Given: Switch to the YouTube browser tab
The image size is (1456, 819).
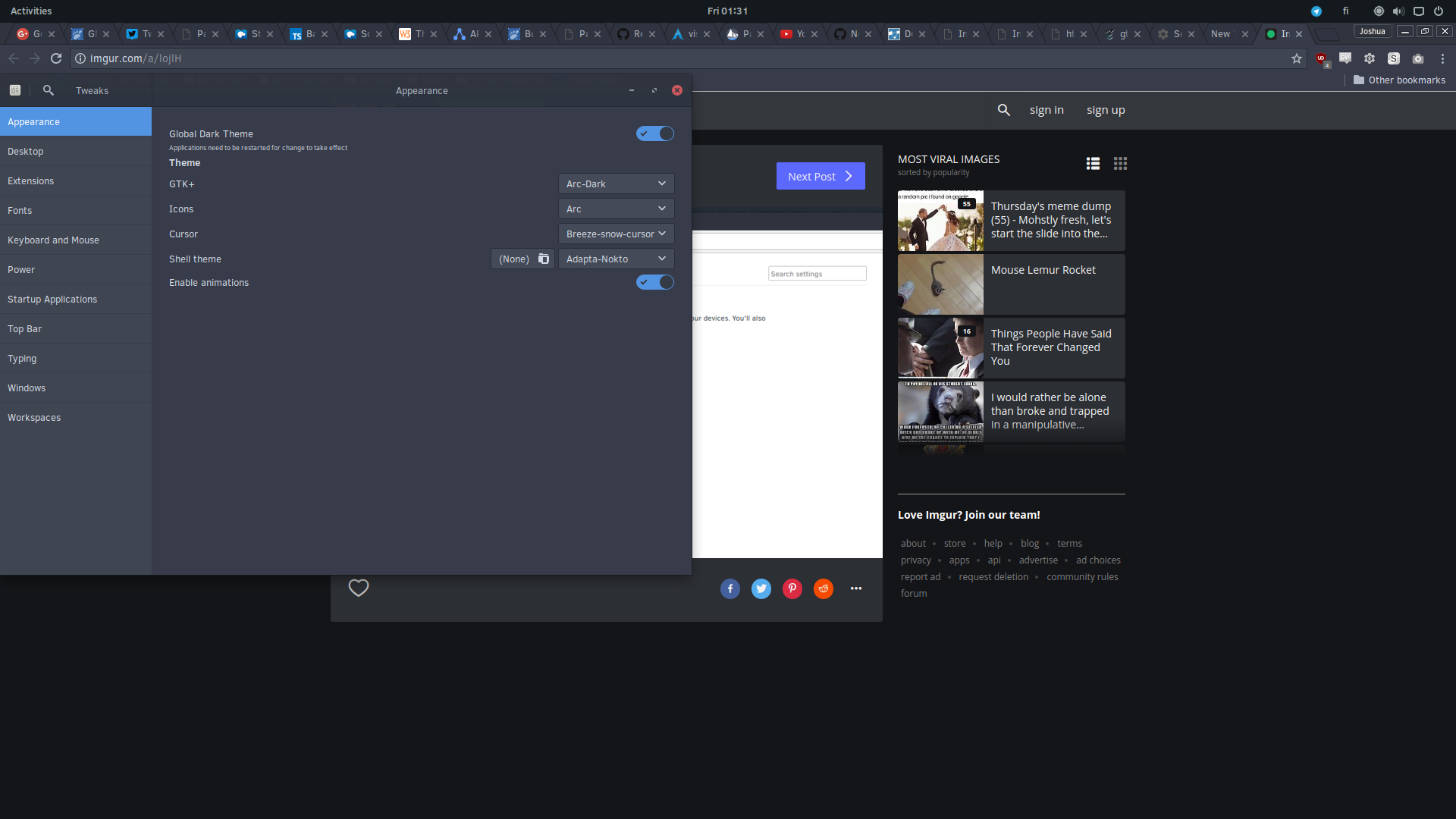Looking at the screenshot, I should coord(799,34).
